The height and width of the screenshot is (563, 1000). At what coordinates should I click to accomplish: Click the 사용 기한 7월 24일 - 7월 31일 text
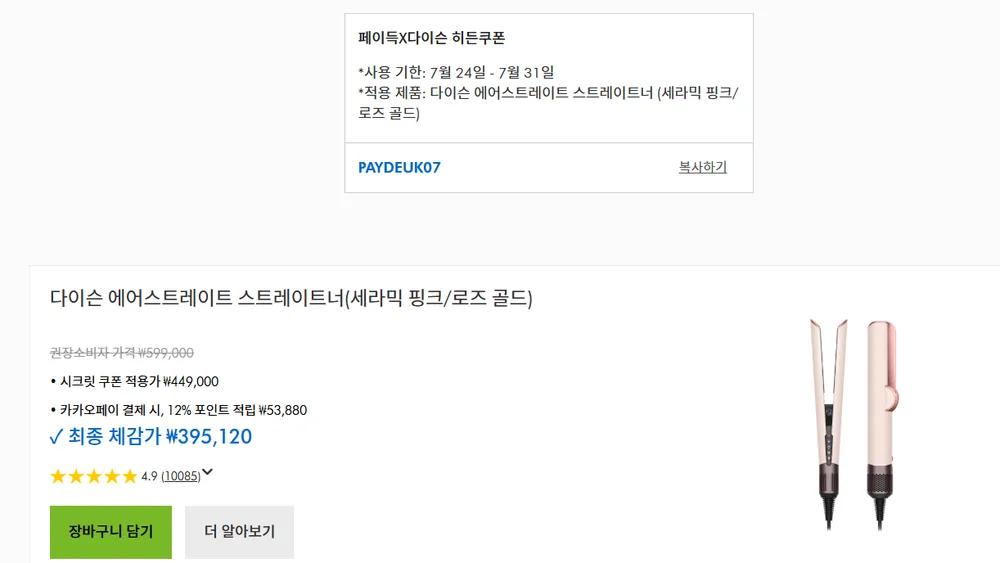[x=456, y=72]
